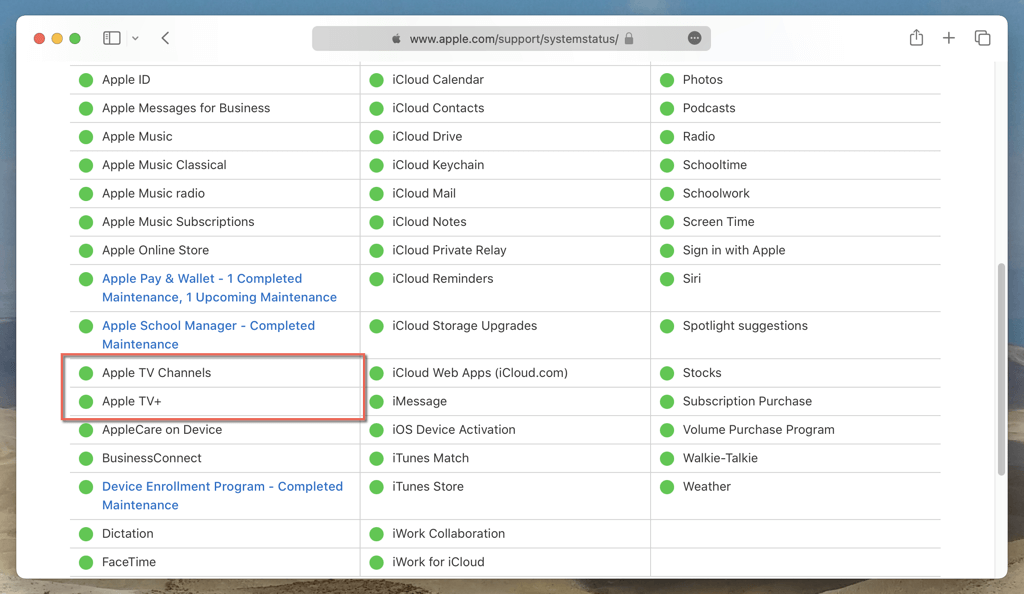The width and height of the screenshot is (1024, 594).
Task: Go back to the previous page
Action: [165, 38]
